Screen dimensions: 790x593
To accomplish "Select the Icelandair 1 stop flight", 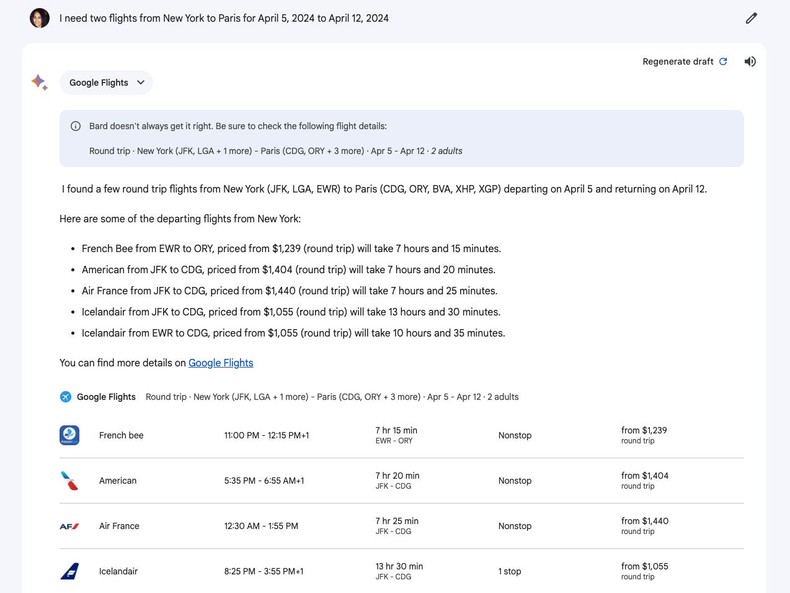I will (400, 571).
